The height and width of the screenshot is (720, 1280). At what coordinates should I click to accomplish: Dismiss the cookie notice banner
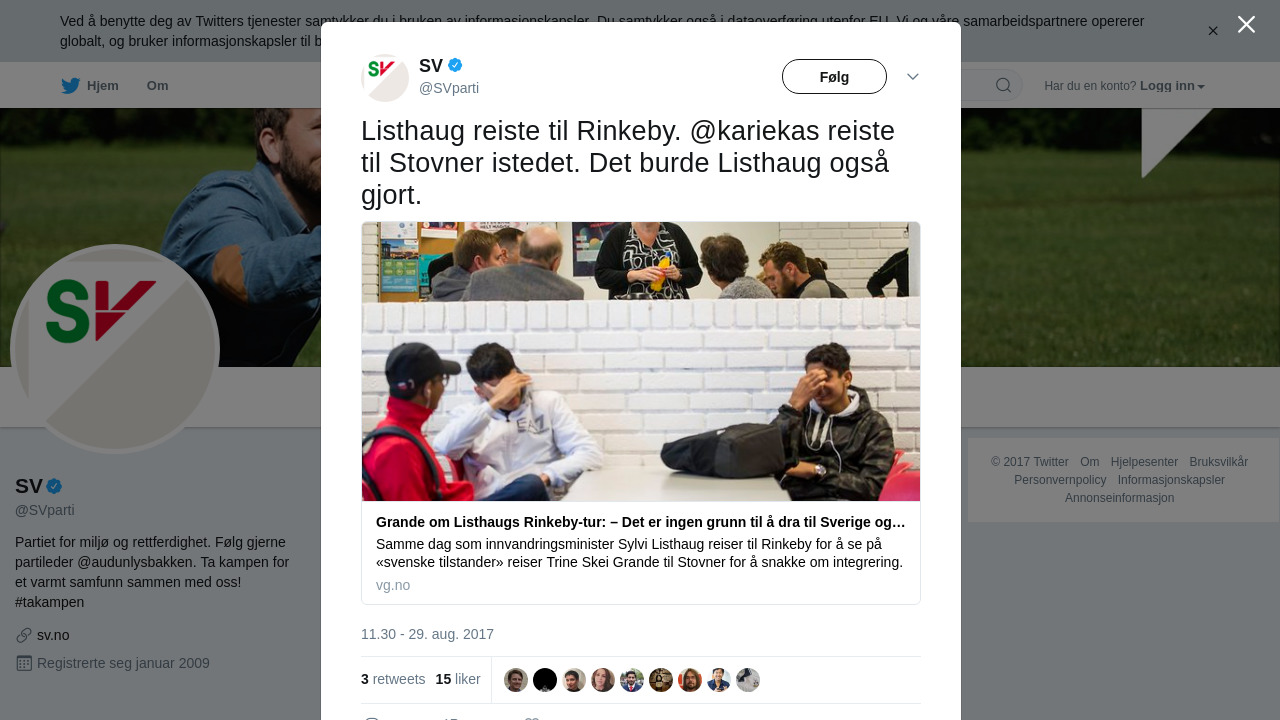pyautogui.click(x=1213, y=31)
